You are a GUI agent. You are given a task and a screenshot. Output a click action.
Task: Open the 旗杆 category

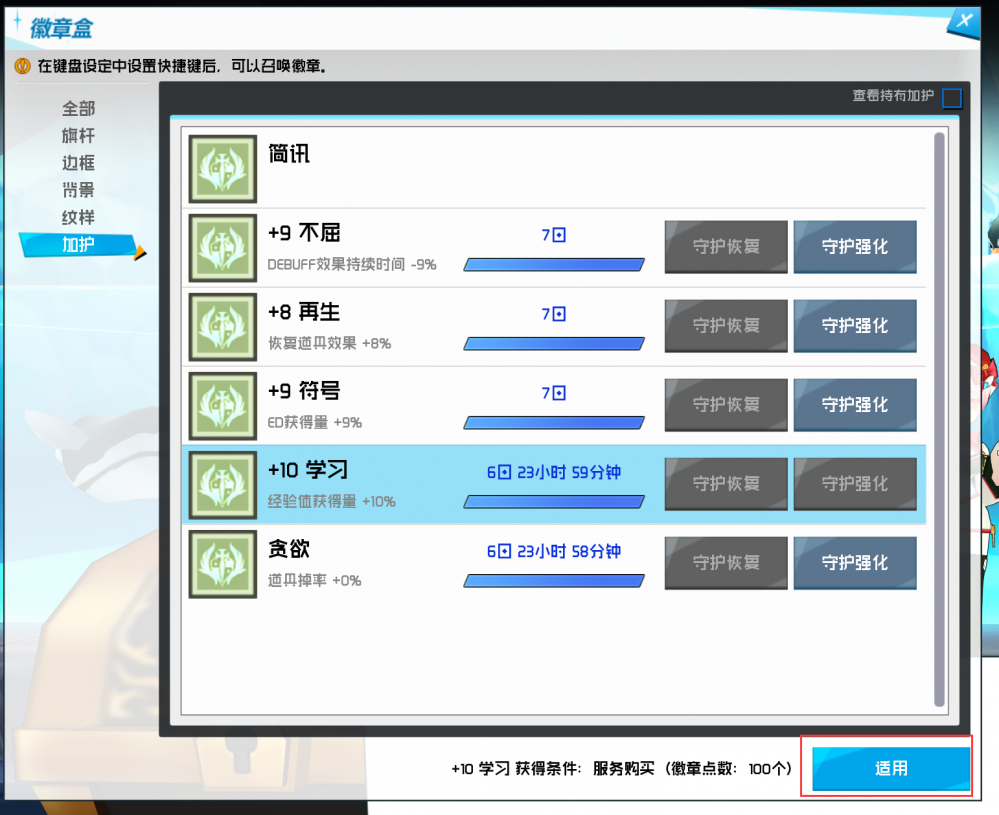[78, 136]
